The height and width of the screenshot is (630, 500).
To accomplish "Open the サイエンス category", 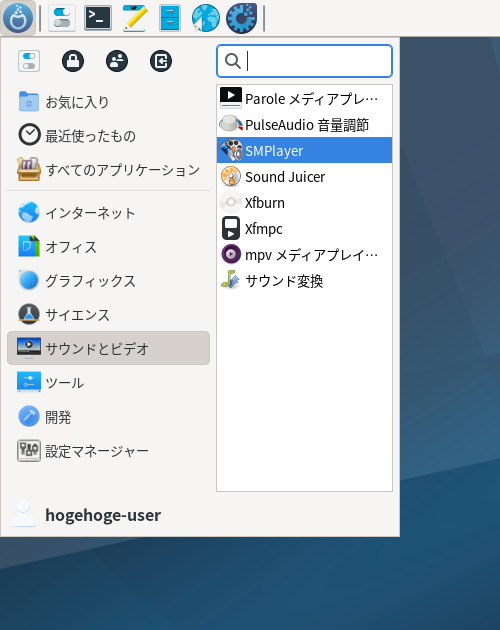I will pos(109,315).
